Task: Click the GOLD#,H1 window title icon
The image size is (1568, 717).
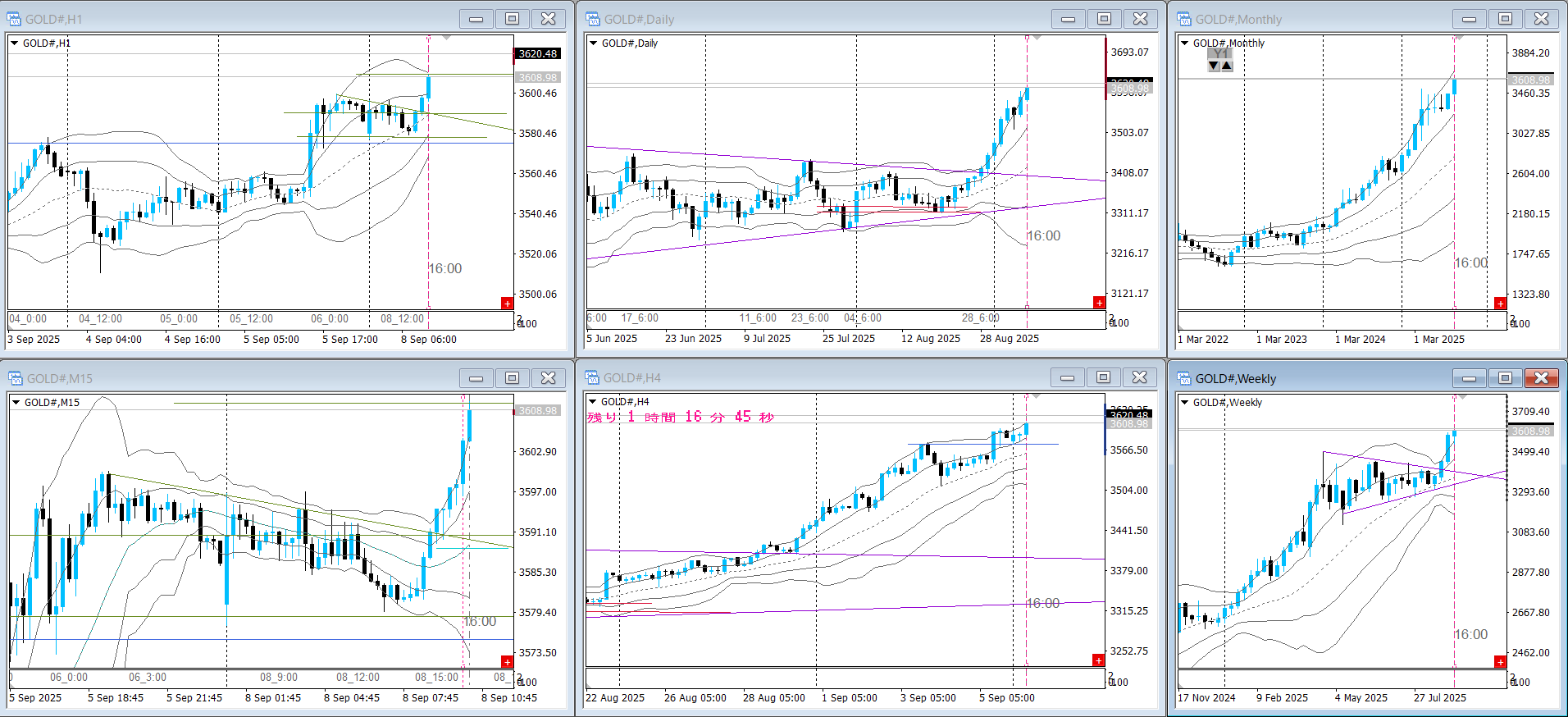Action: point(14,19)
